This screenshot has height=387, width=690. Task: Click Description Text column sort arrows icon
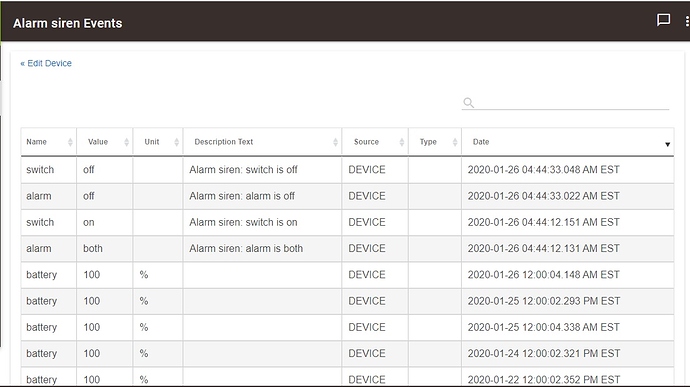[x=335, y=142]
